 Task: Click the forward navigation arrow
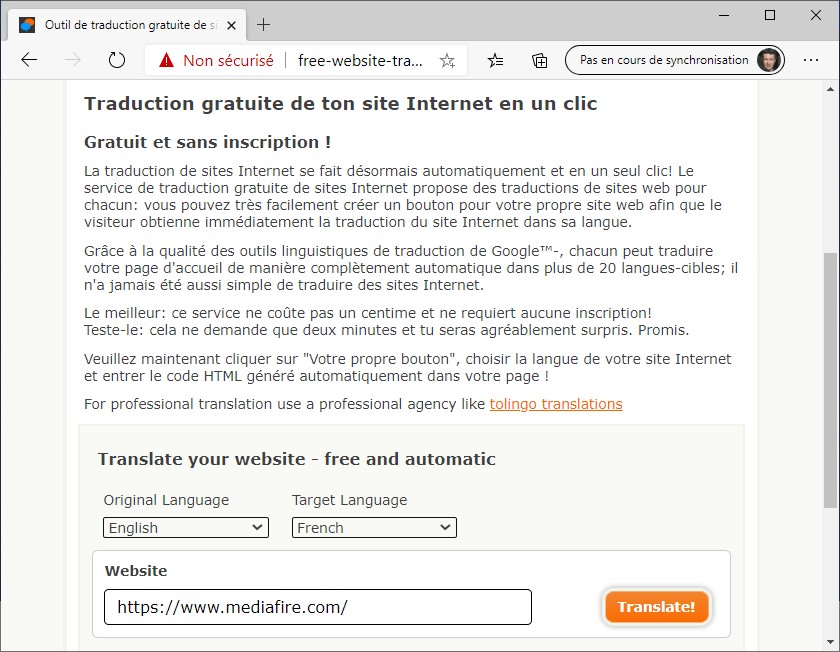73,60
